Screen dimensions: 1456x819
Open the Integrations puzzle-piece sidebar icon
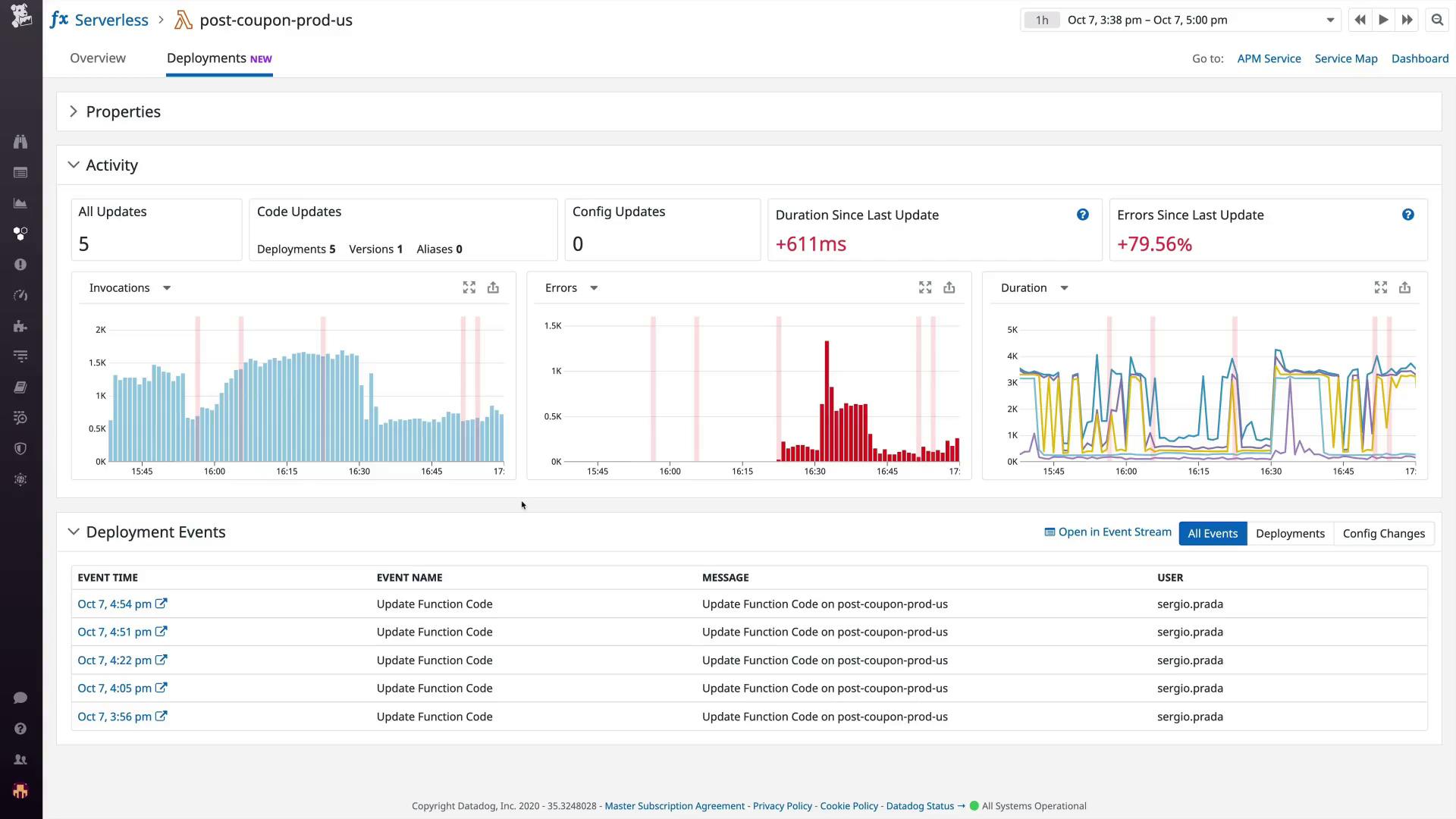click(20, 326)
